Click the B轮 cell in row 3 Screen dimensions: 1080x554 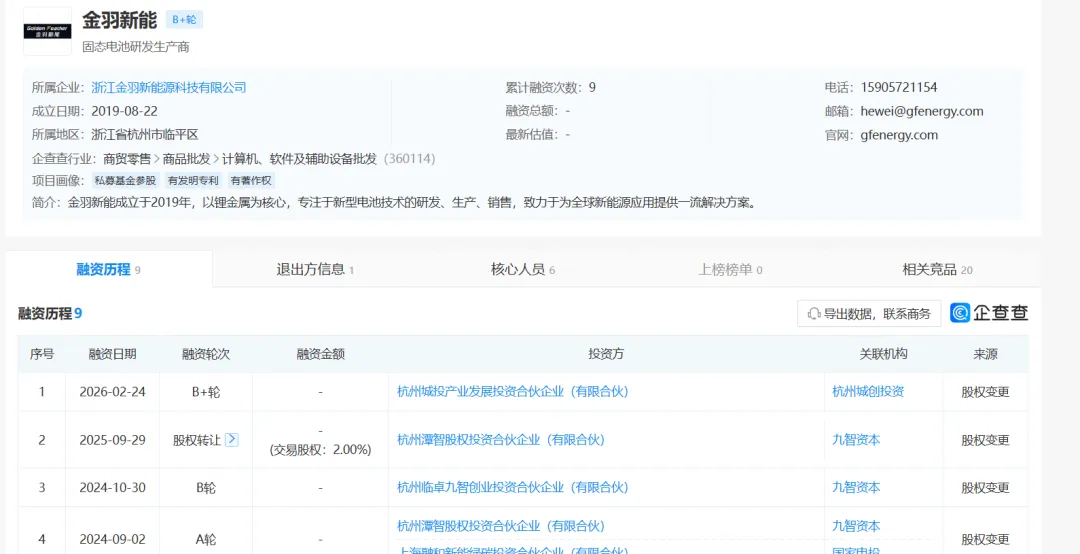(206, 487)
